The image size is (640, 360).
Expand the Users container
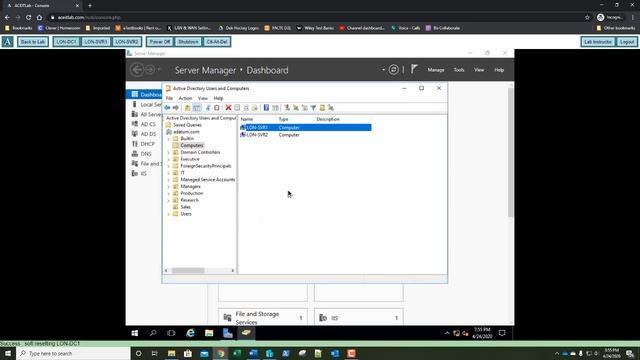click(169, 214)
